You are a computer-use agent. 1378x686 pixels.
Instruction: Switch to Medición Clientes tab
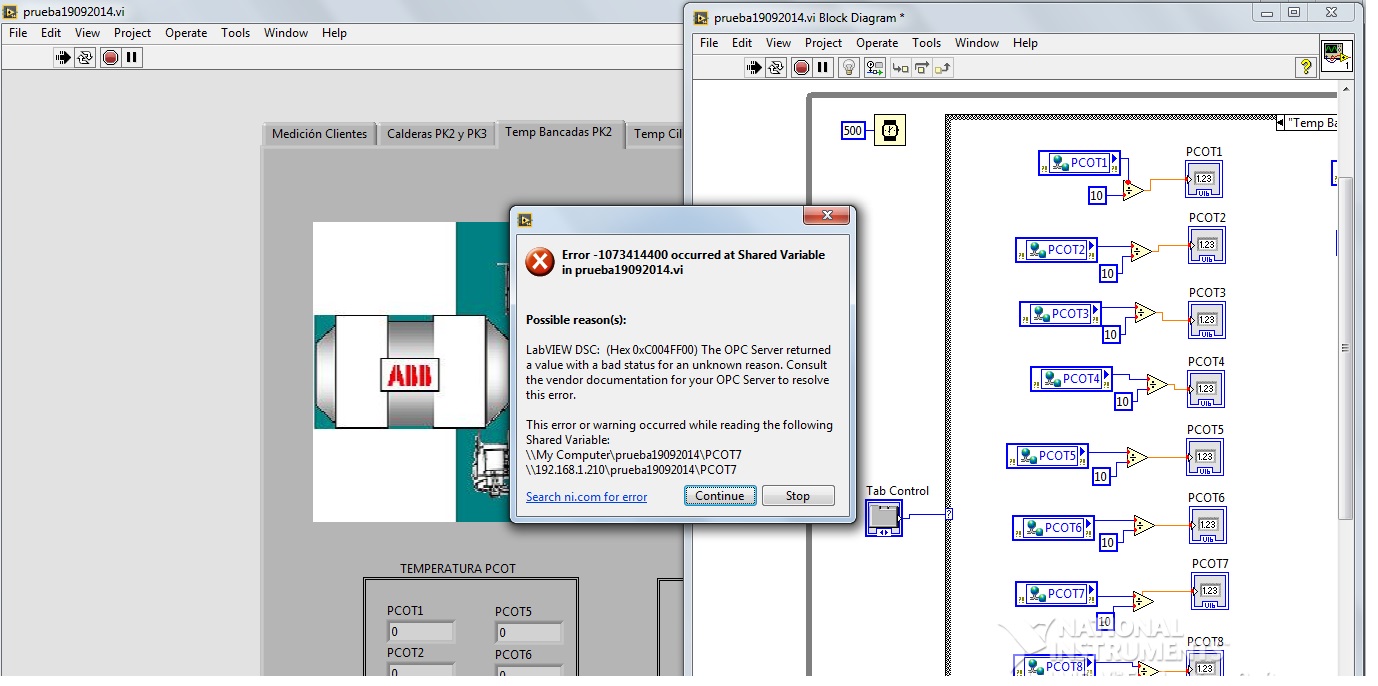[x=319, y=134]
